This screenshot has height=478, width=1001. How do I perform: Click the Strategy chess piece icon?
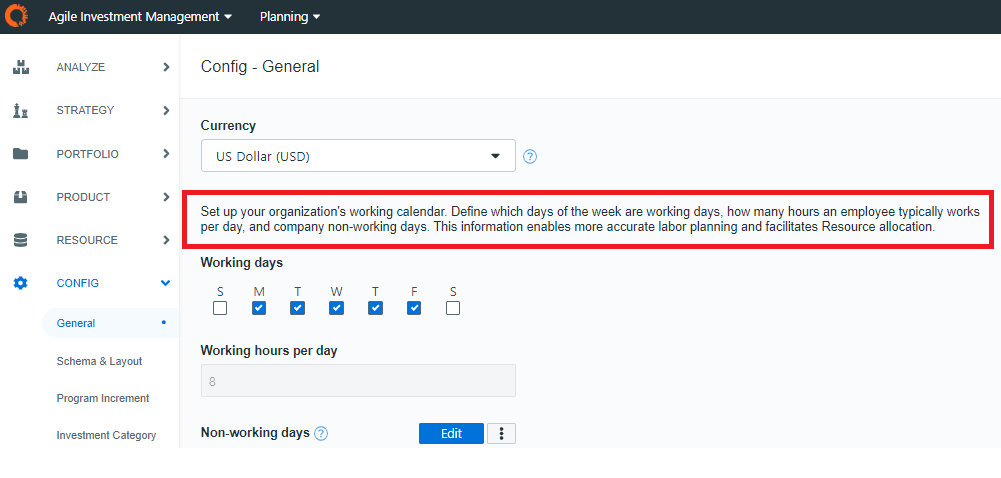[20, 111]
